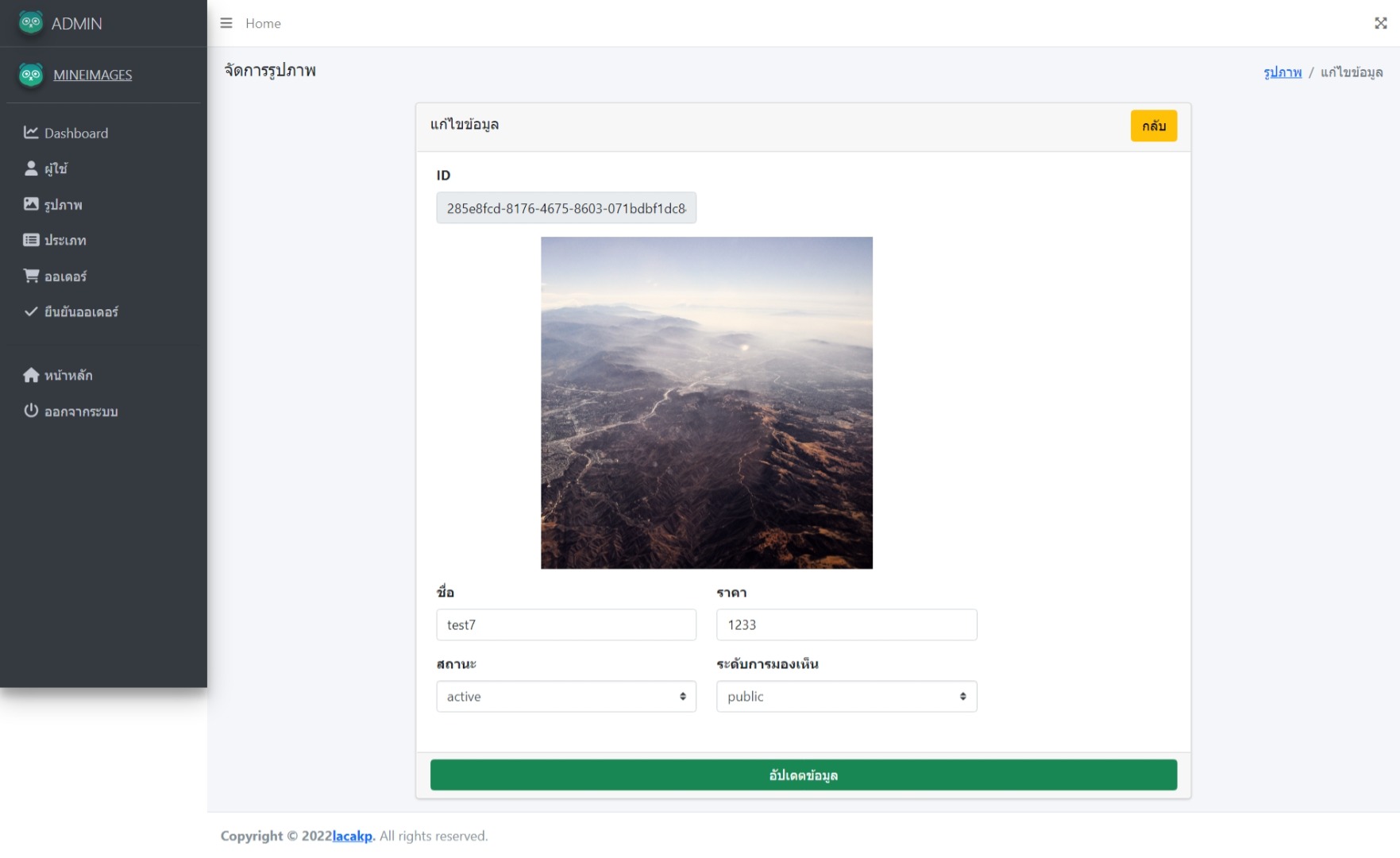
Task: Click the Dashboard chart icon
Action: click(x=31, y=133)
